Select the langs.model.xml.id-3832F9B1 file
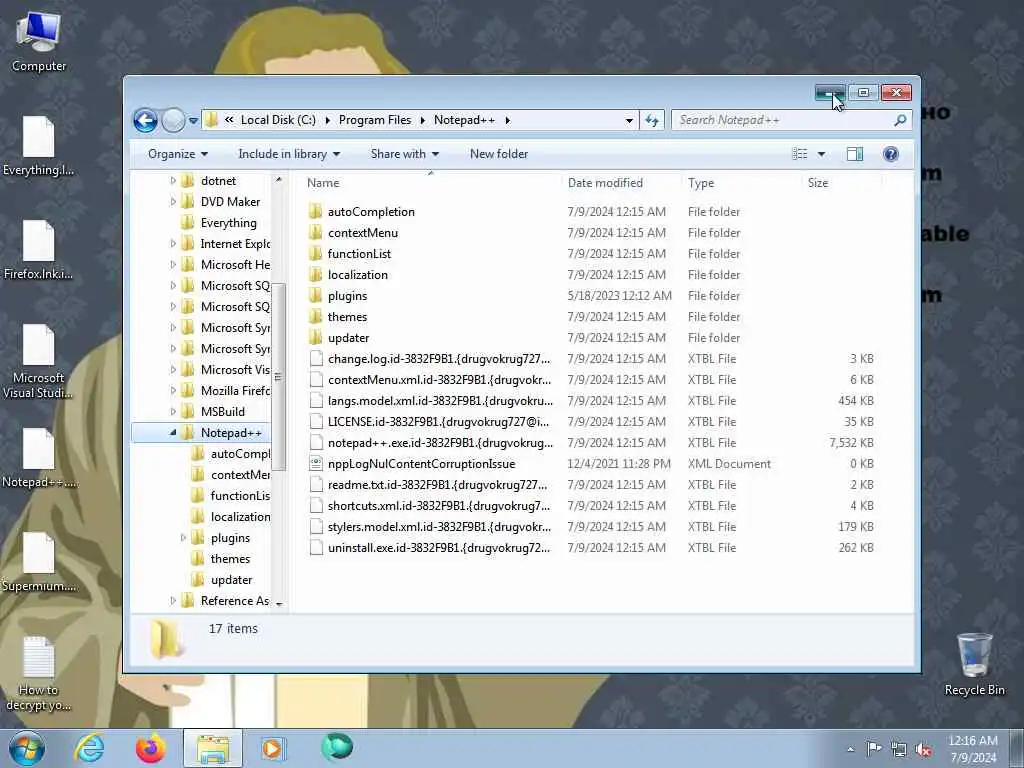Image resolution: width=1024 pixels, height=768 pixels. tap(440, 400)
